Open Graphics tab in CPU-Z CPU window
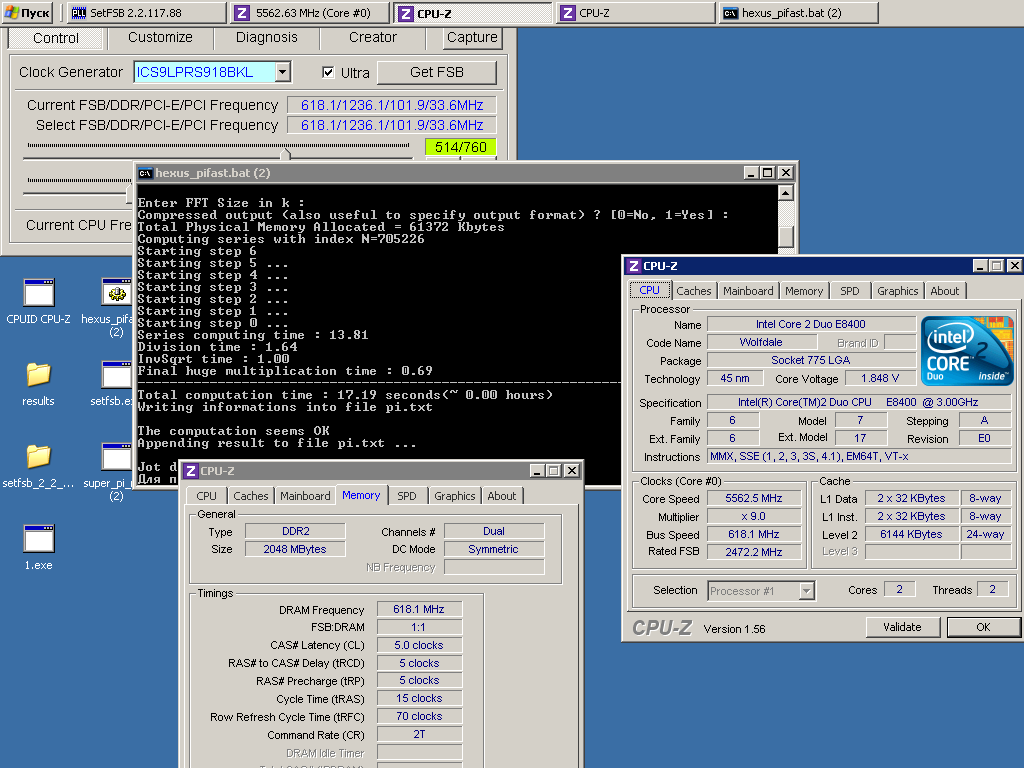Viewport: 1024px width, 768px height. click(x=897, y=291)
